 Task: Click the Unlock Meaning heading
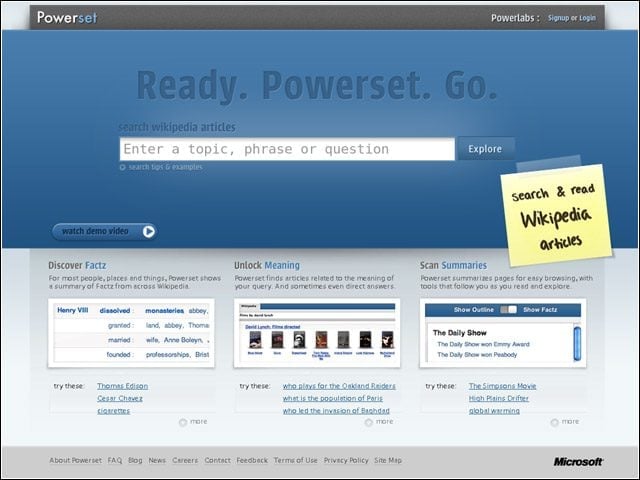click(267, 265)
